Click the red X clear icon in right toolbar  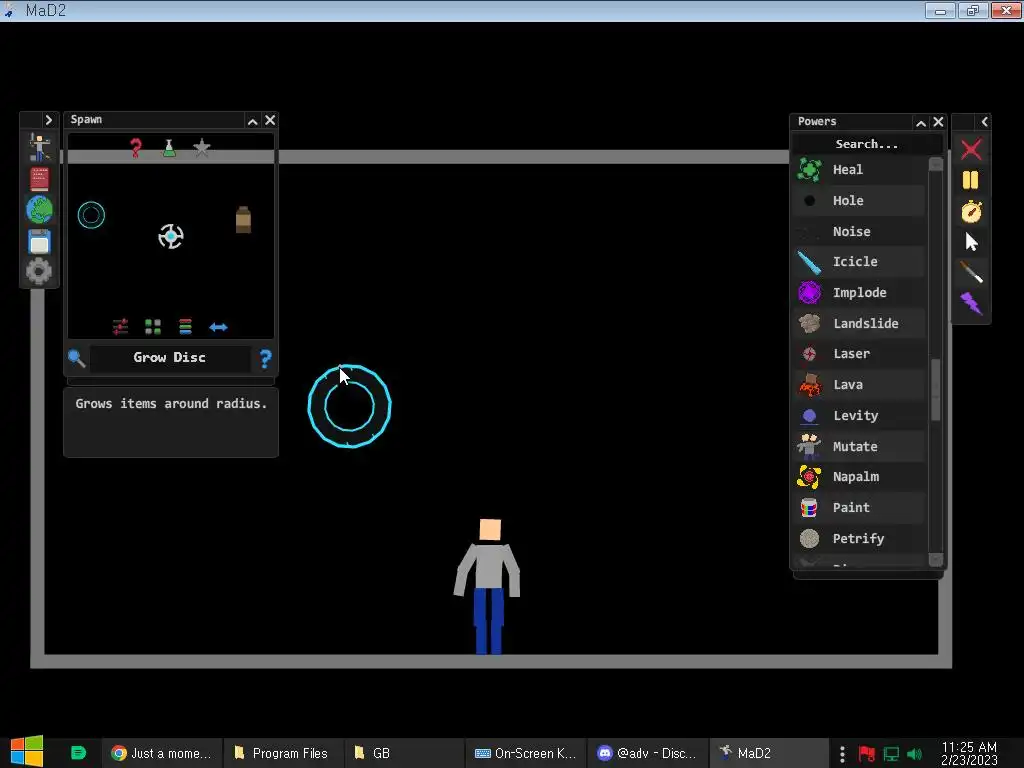pyautogui.click(x=971, y=150)
